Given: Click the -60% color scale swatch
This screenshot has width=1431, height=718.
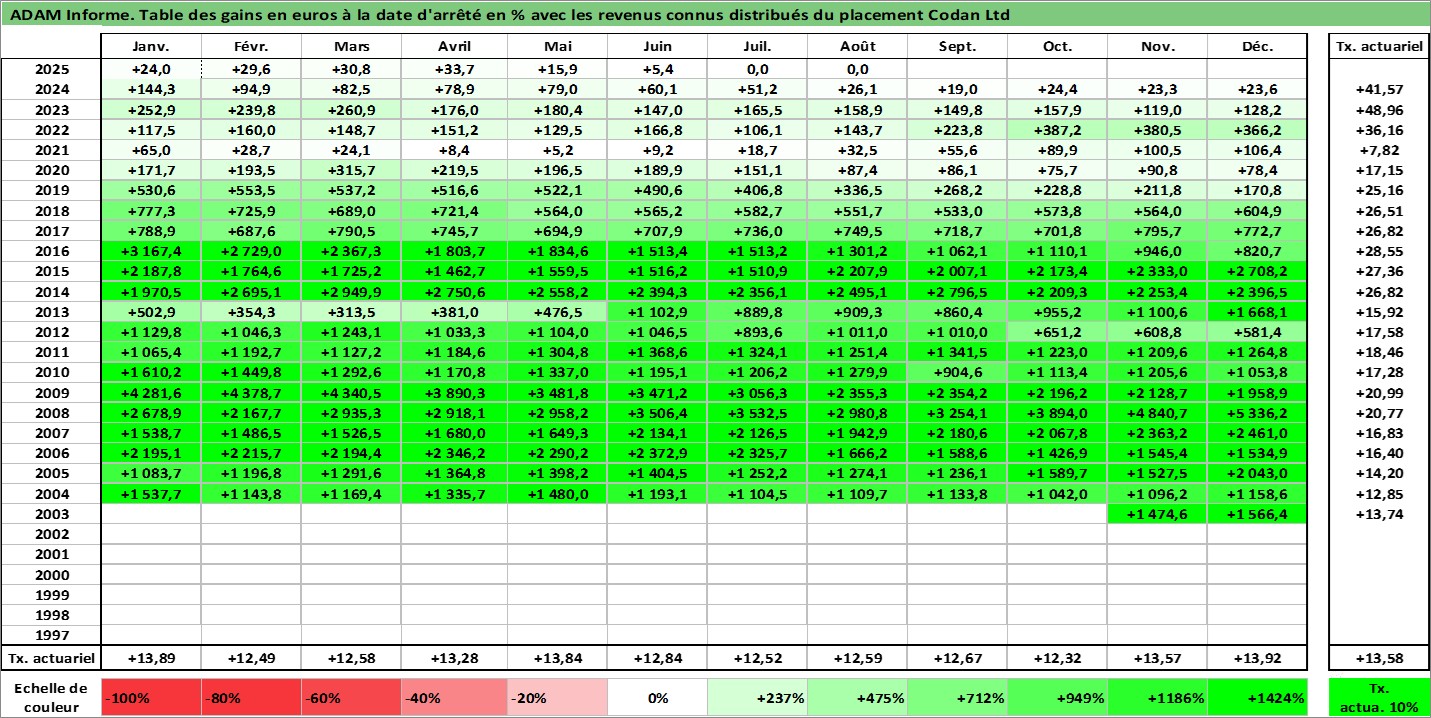Looking at the screenshot, I should click(352, 697).
